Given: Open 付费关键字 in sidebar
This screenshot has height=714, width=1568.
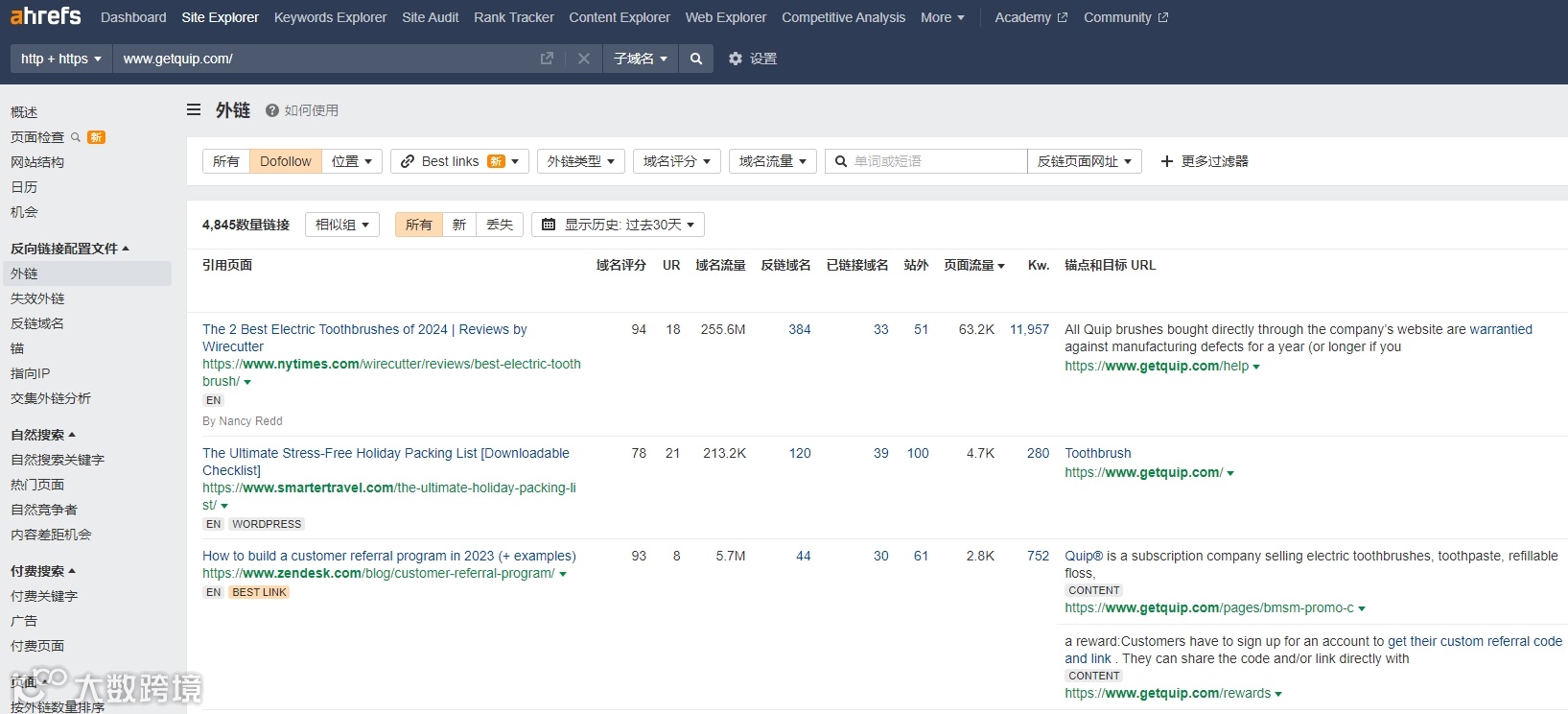Looking at the screenshot, I should tap(44, 596).
